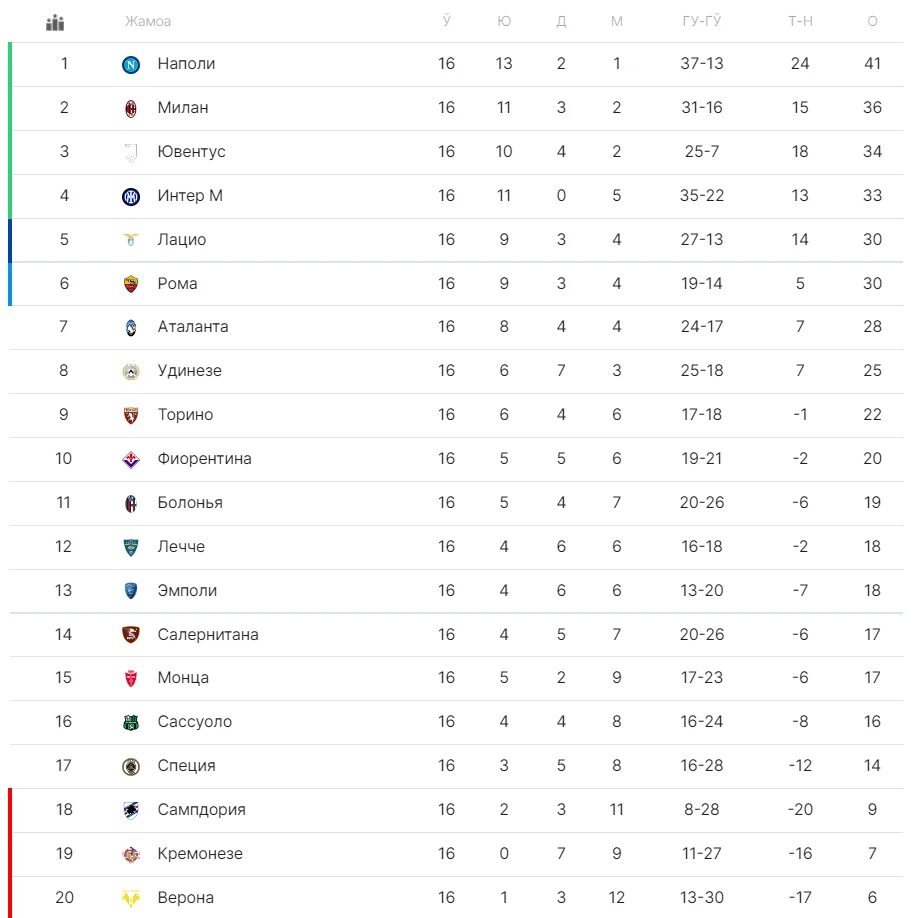Click the Верона club logo

(x=131, y=898)
